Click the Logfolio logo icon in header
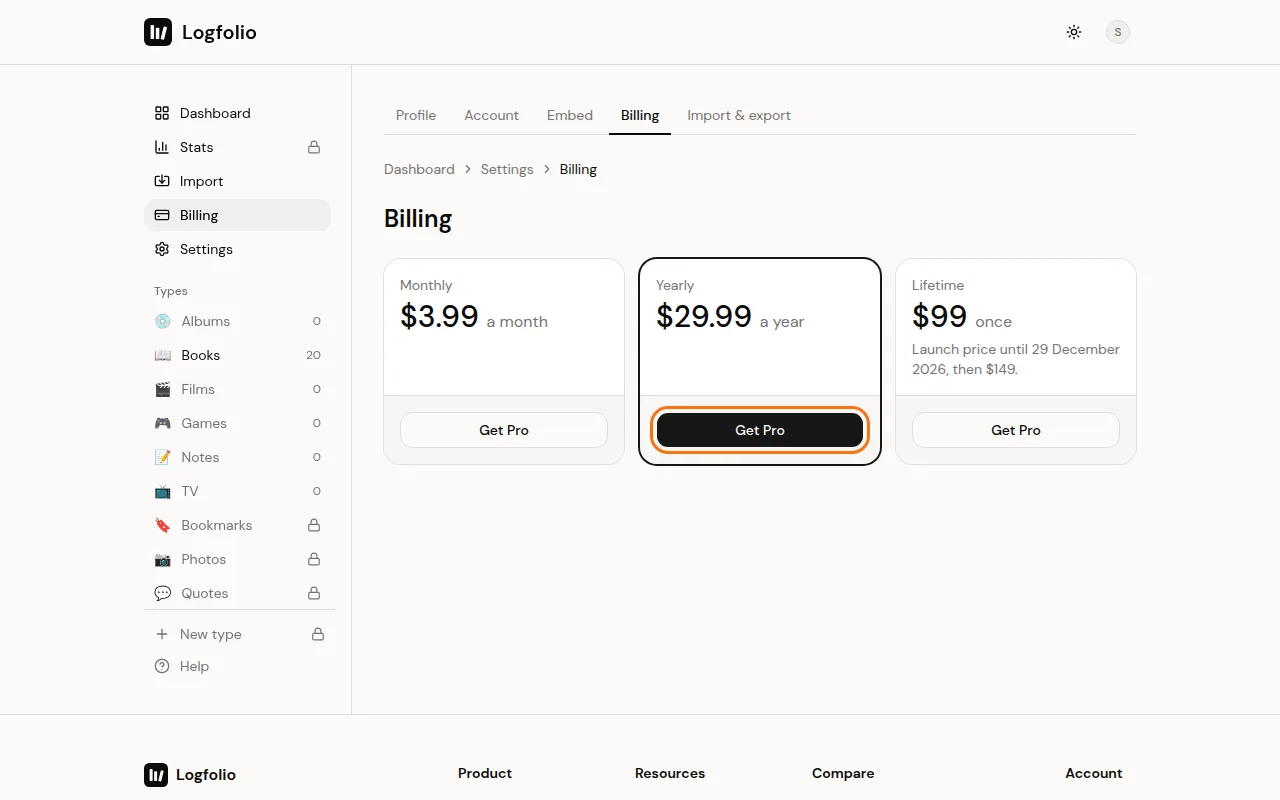 pyautogui.click(x=158, y=32)
